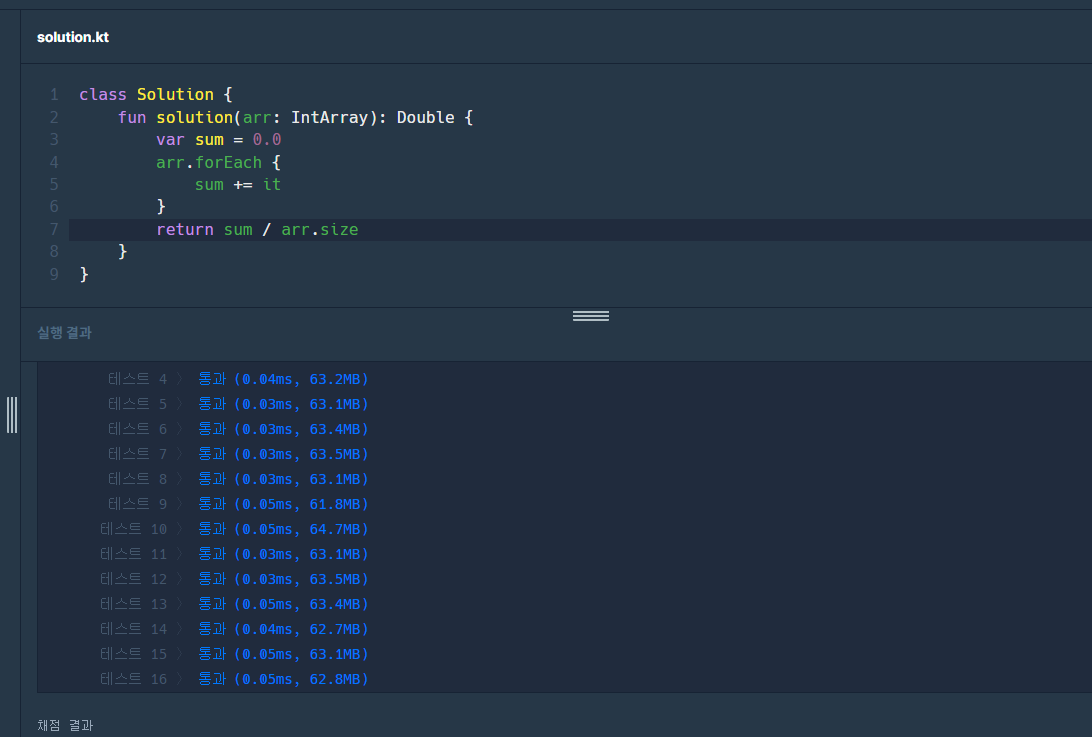1092x737 pixels.
Task: Click the vertical sidebar grip handle
Action: click(x=12, y=415)
